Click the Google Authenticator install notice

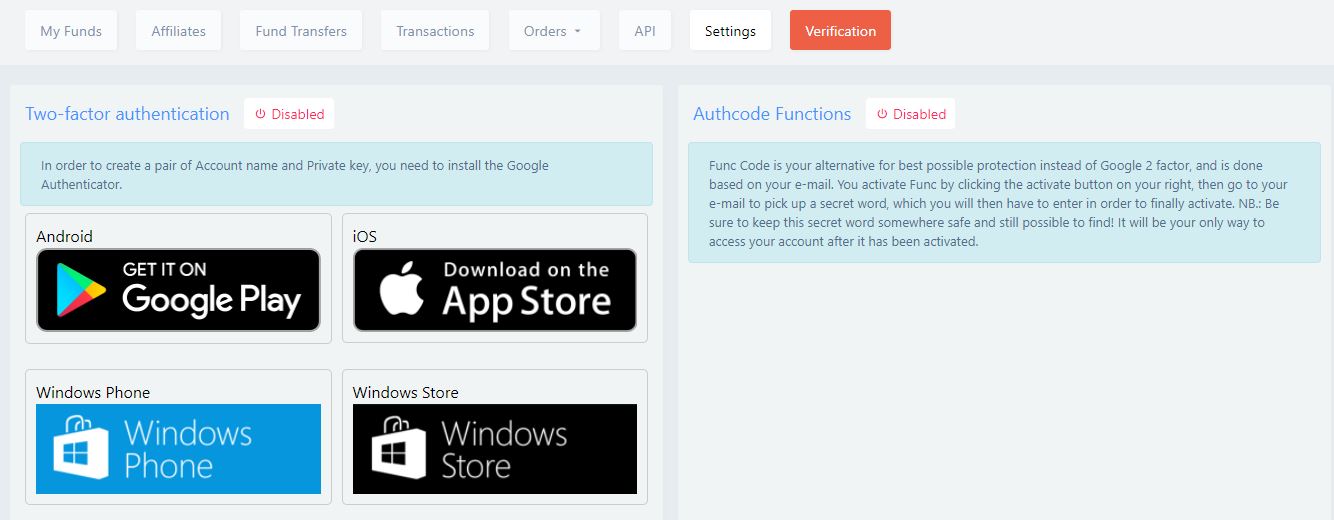pyautogui.click(x=336, y=174)
